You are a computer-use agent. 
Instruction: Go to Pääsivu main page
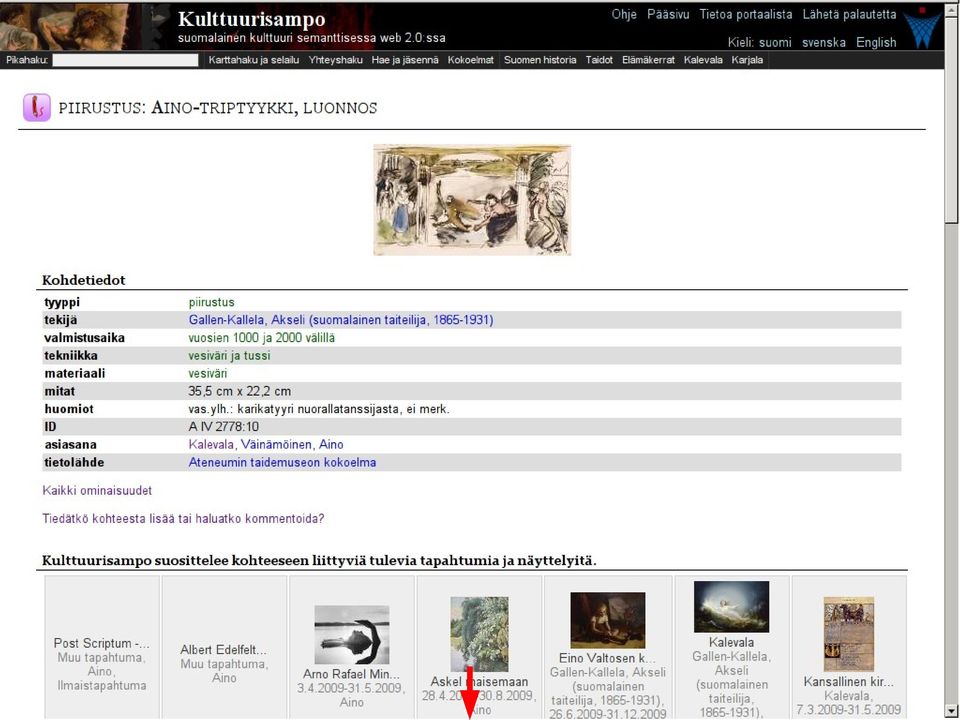click(668, 15)
